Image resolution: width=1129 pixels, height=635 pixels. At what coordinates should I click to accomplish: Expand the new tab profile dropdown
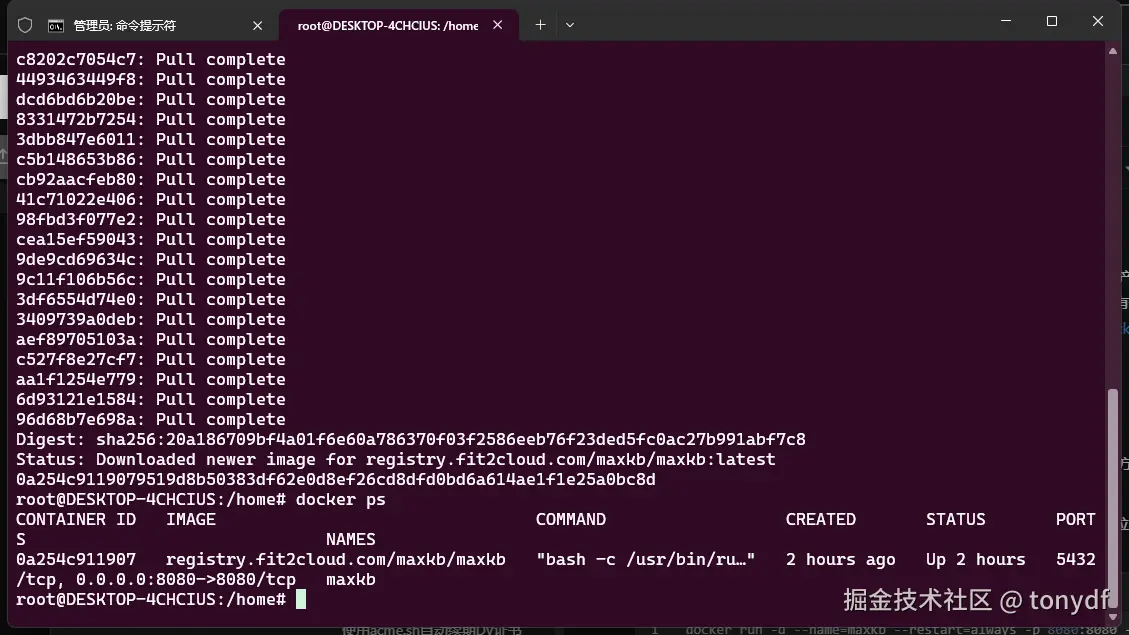[x=570, y=25]
